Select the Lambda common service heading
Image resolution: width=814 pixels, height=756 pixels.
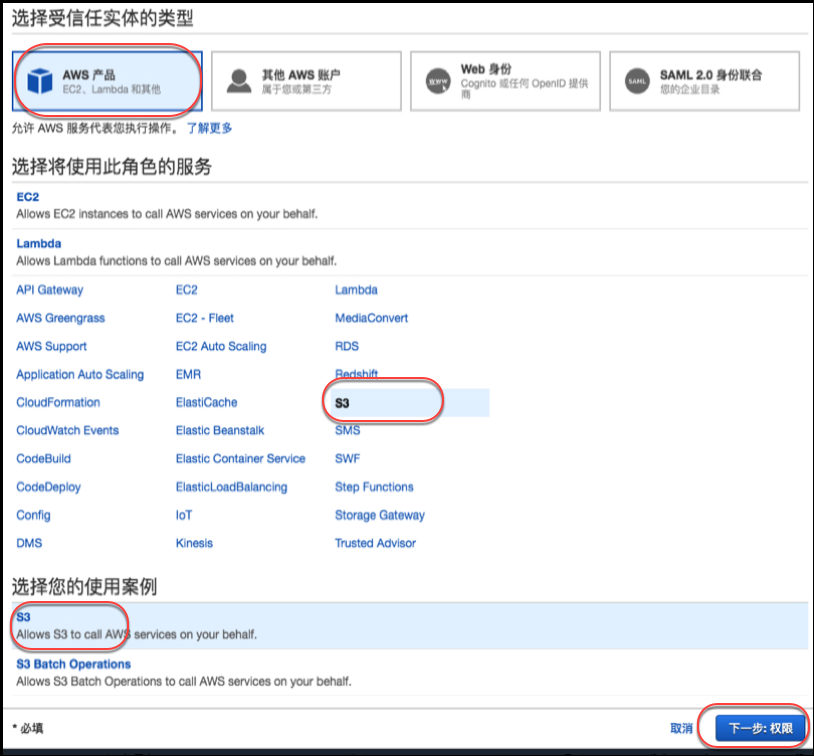click(x=39, y=243)
